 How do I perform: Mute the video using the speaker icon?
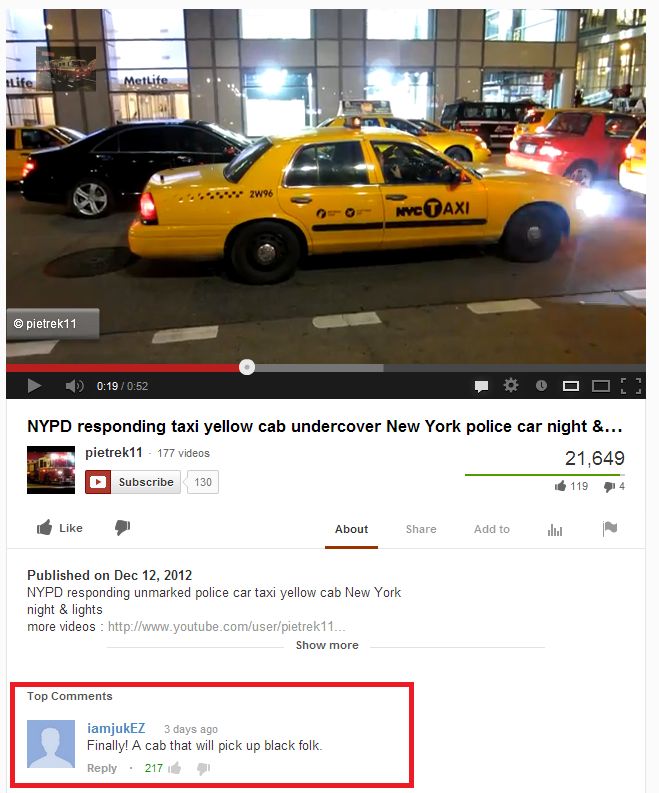coord(74,386)
